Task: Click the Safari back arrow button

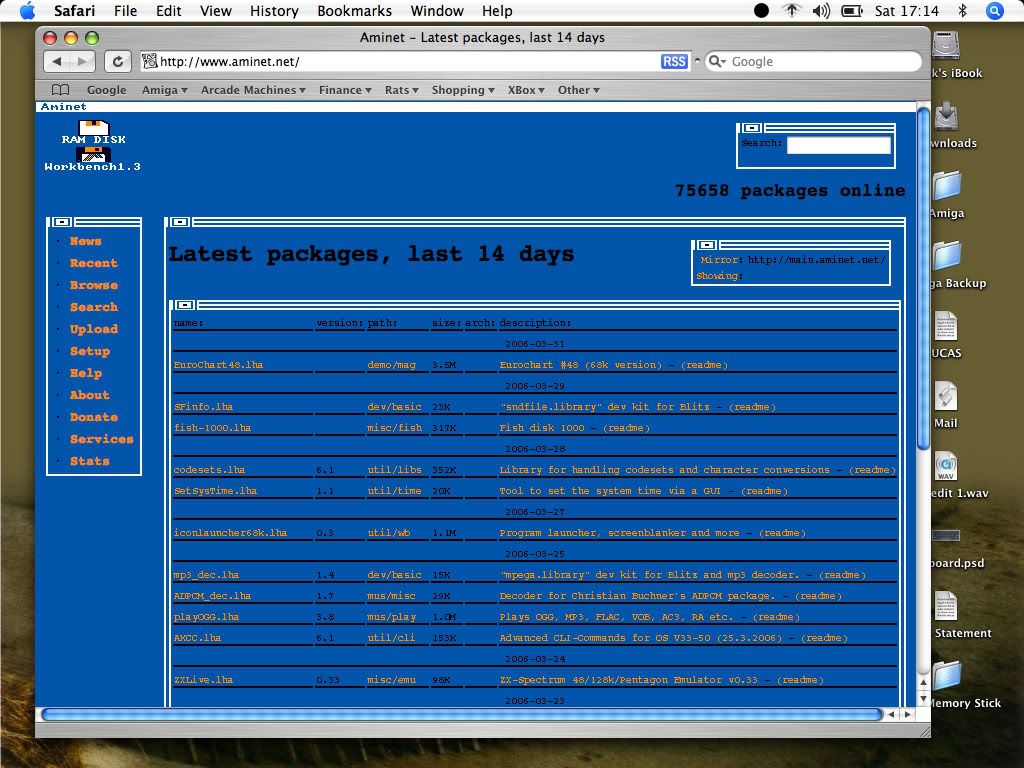Action: 57,62
